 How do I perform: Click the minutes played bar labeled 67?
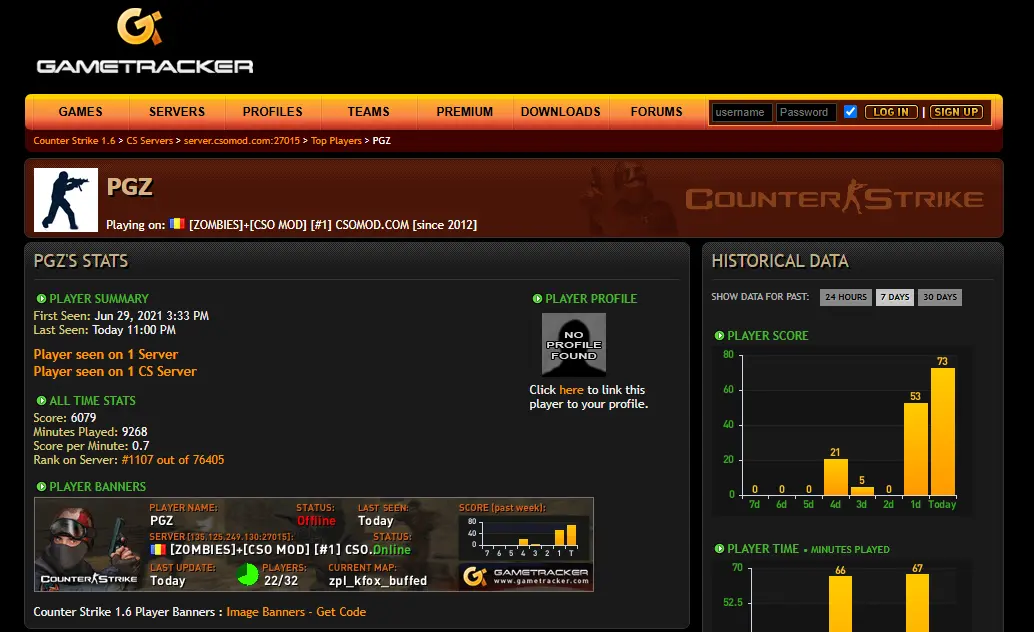[917, 603]
